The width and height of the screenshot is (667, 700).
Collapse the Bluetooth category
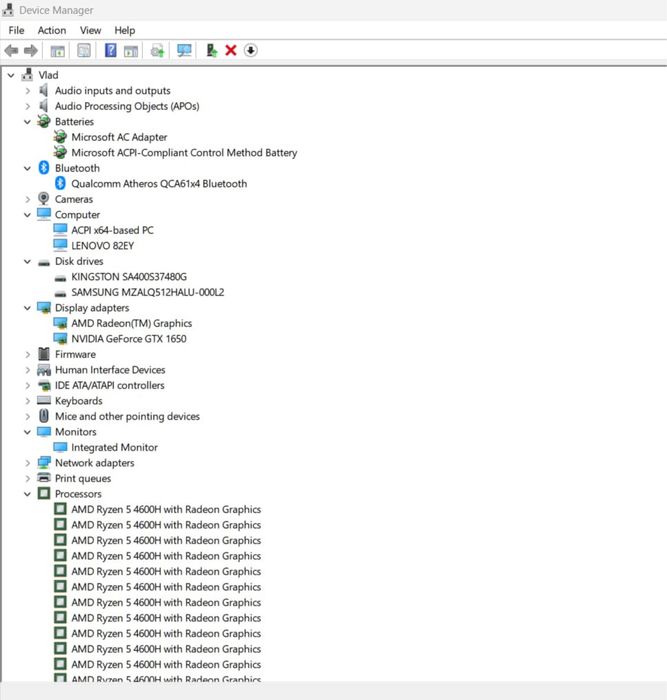[27, 168]
